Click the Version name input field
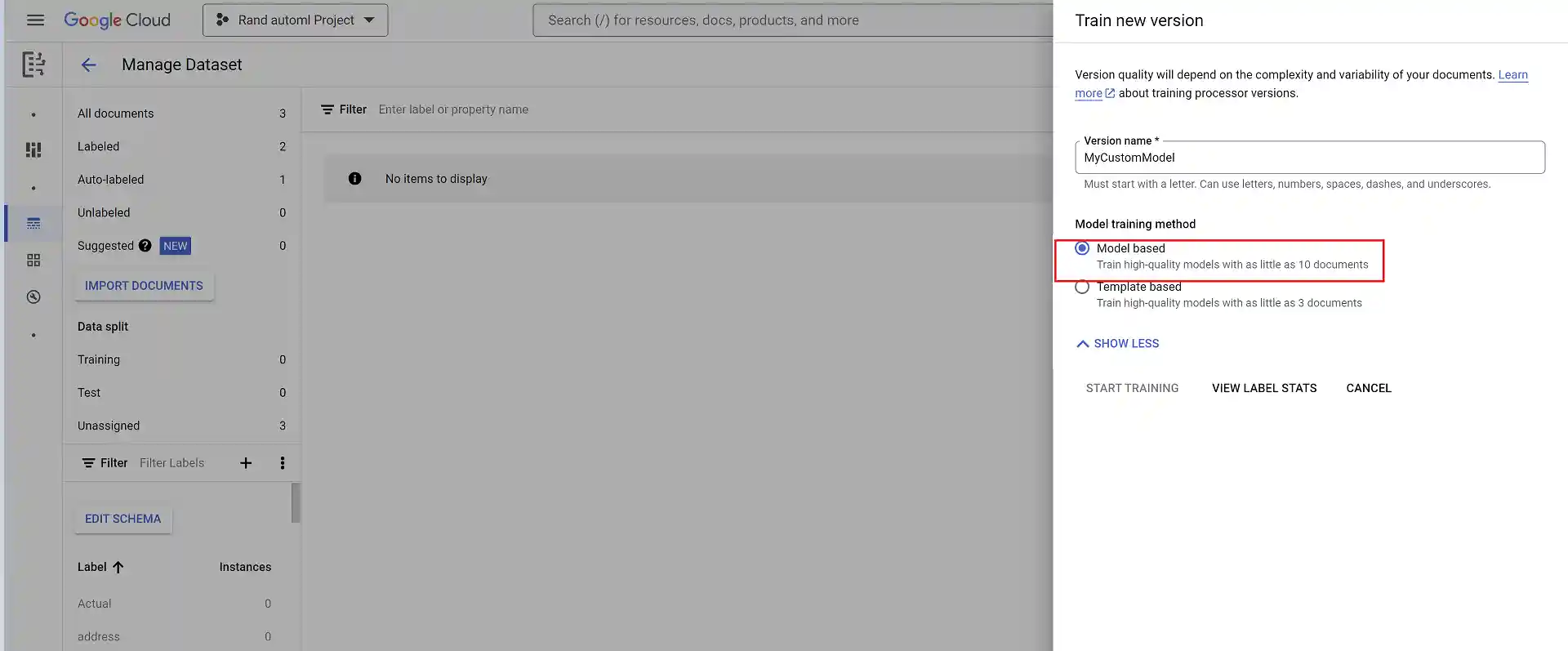Viewport: 1568px width, 651px height. pos(1310,158)
